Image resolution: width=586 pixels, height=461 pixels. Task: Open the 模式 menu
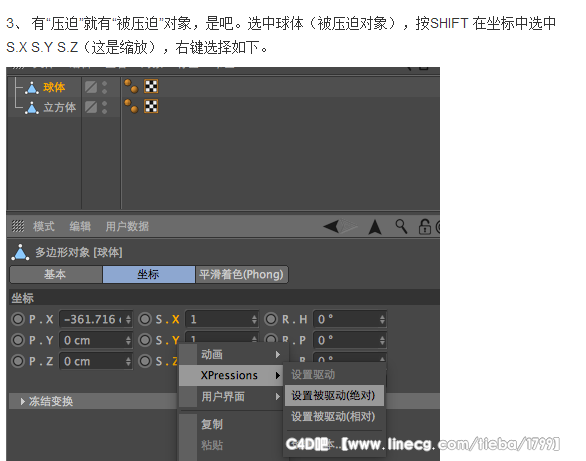pyautogui.click(x=44, y=226)
